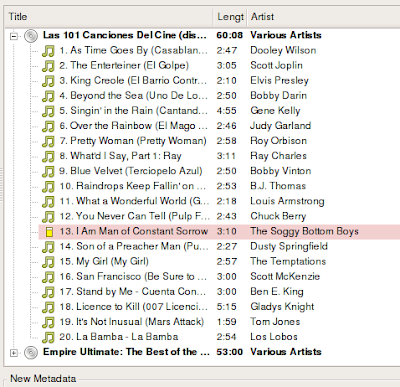Image resolution: width=400 pixels, height=387 pixels.
Task: Click the disc icon for Empire Ultimate
Action: pyautogui.click(x=31, y=352)
